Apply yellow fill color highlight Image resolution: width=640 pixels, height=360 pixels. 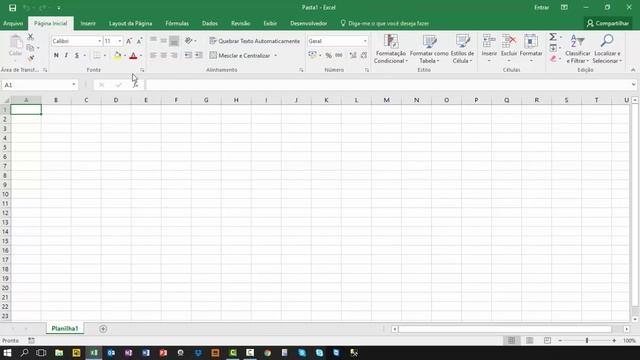[x=117, y=56]
